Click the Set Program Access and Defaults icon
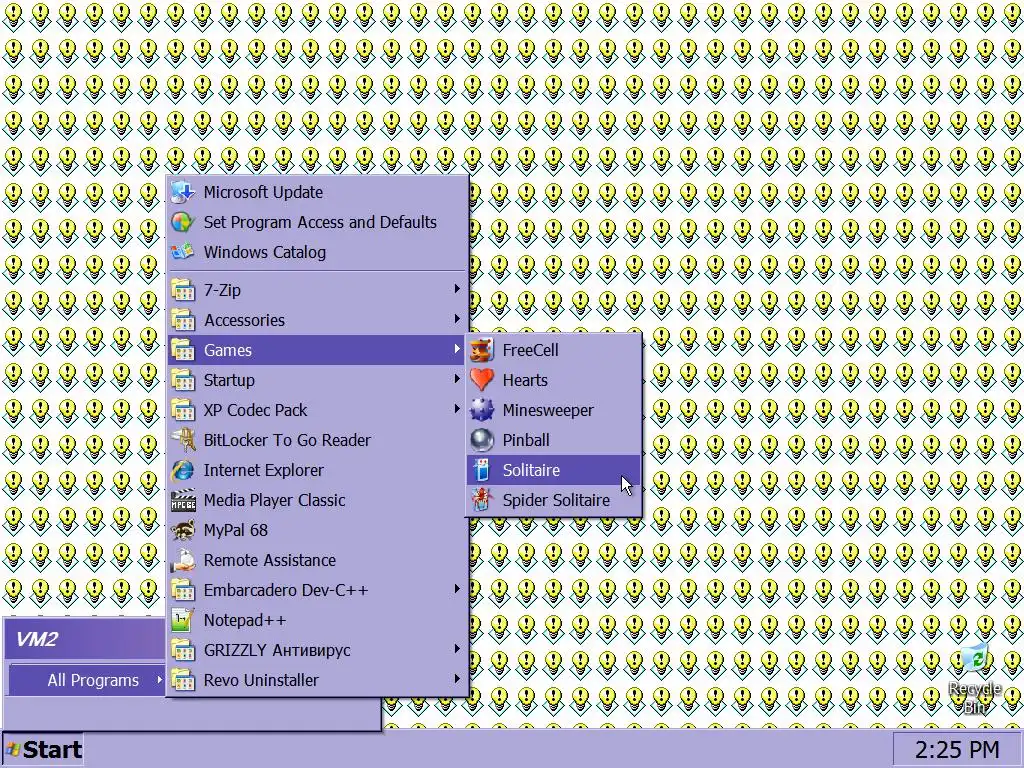This screenshot has width=1024, height=768. [x=183, y=222]
